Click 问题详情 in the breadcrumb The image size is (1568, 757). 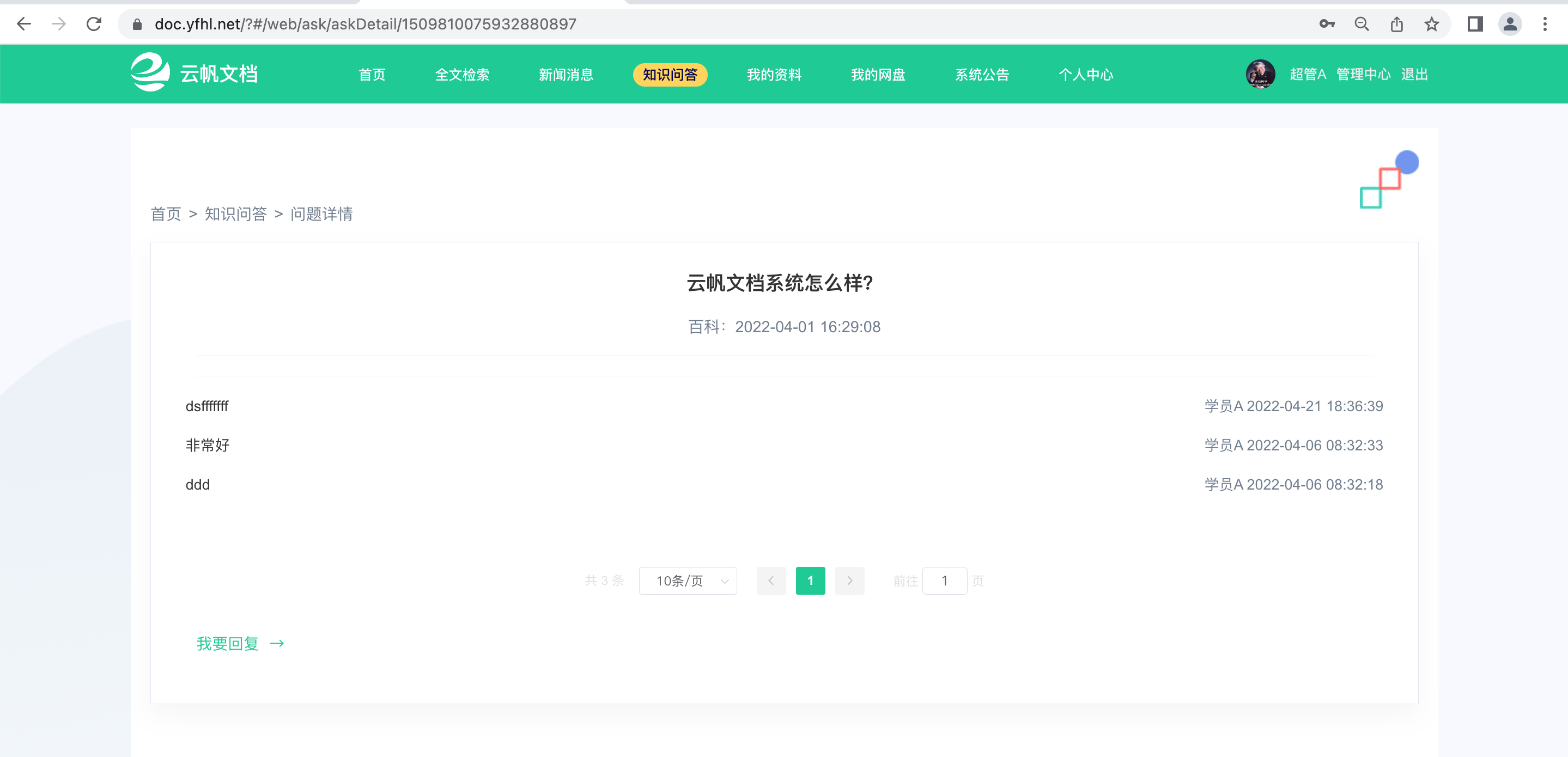[321, 213]
